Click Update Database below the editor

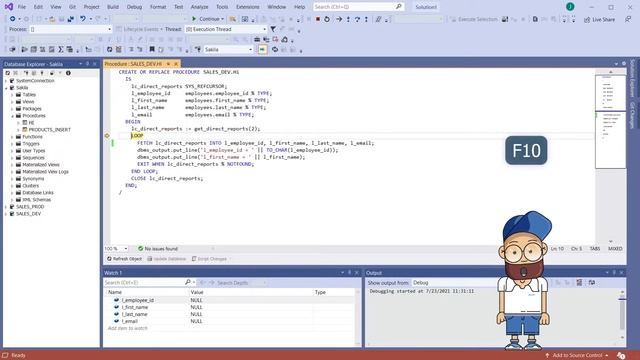click(167, 259)
